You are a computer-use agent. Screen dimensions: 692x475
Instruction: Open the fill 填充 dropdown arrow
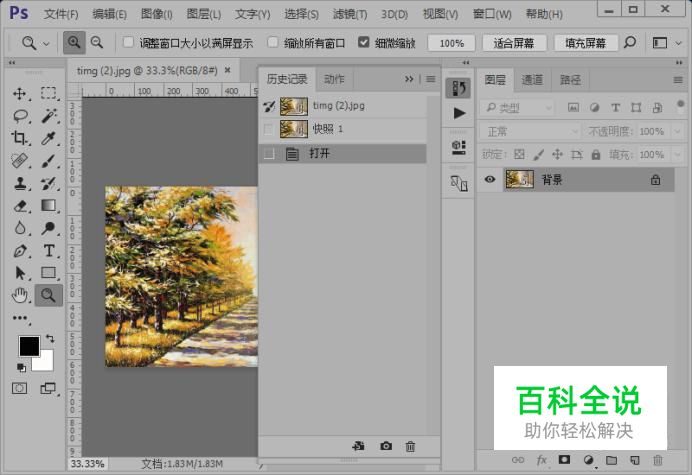coord(677,155)
